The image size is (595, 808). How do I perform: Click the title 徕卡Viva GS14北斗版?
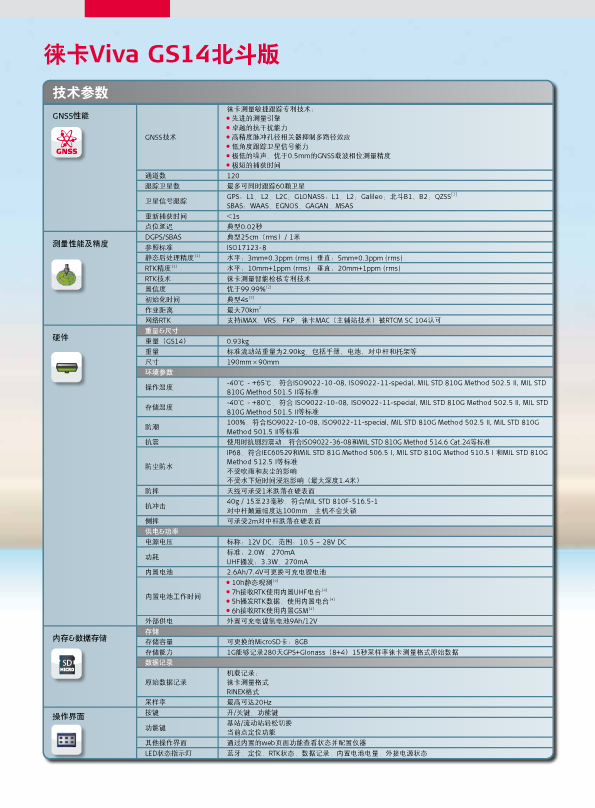point(161,54)
